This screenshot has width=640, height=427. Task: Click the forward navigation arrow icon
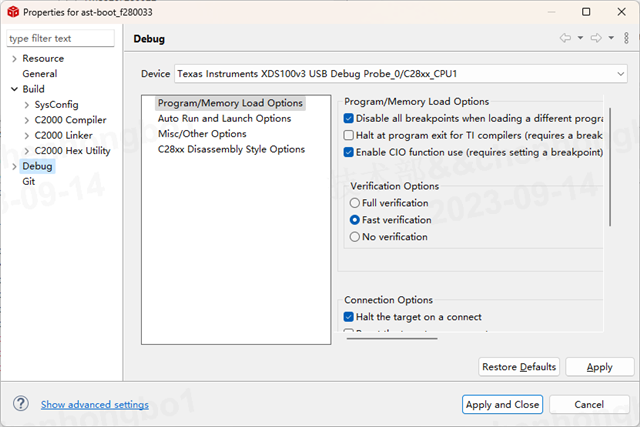pyautogui.click(x=594, y=39)
